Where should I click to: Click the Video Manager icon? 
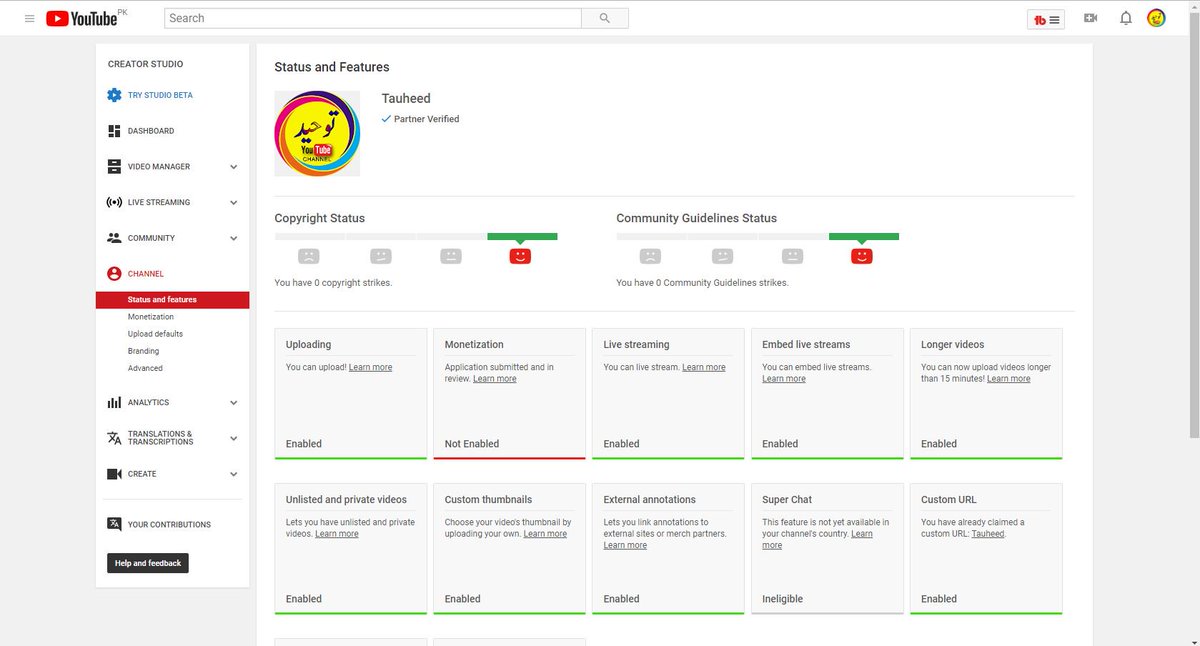pos(114,167)
